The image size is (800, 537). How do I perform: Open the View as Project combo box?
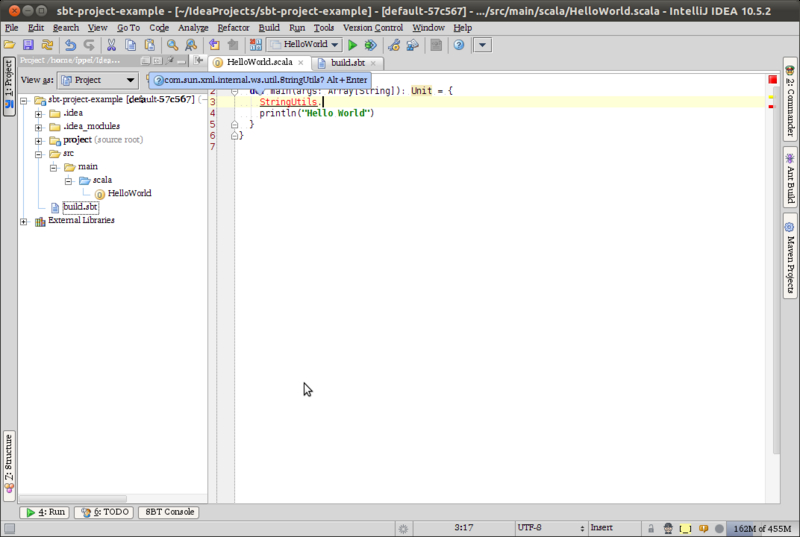point(97,80)
